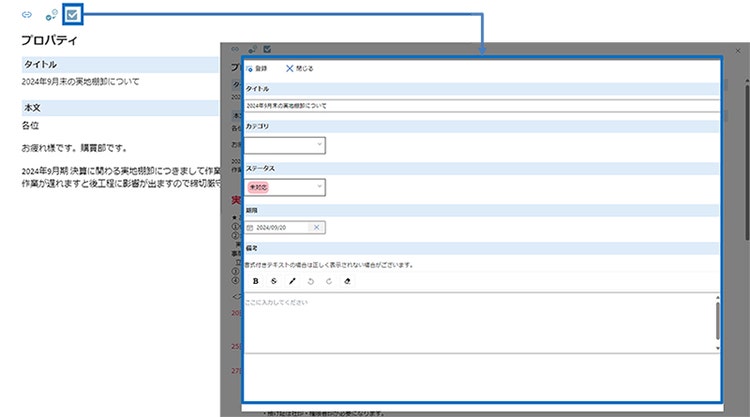750x417 pixels.
Task: Toggle bold formatting in 備考 toolbar
Action: click(x=255, y=281)
